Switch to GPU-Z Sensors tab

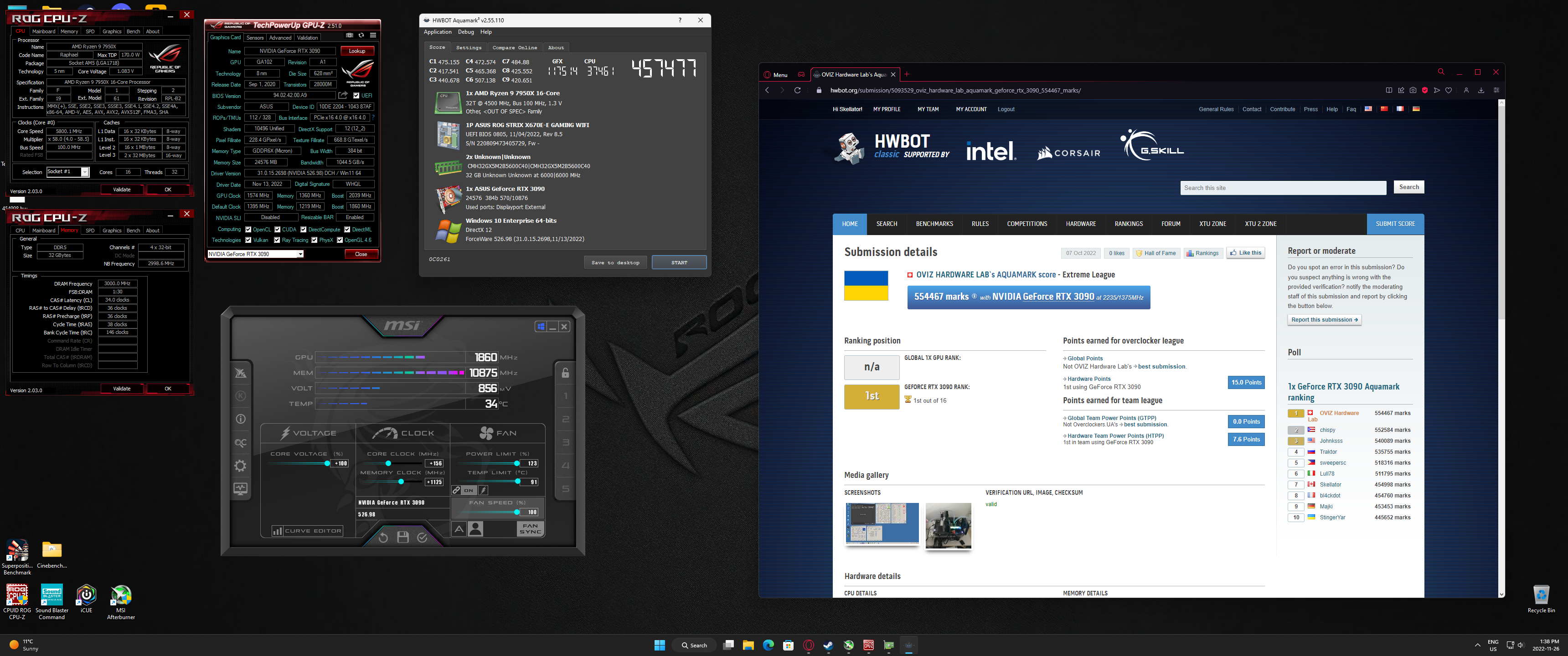pyautogui.click(x=255, y=38)
